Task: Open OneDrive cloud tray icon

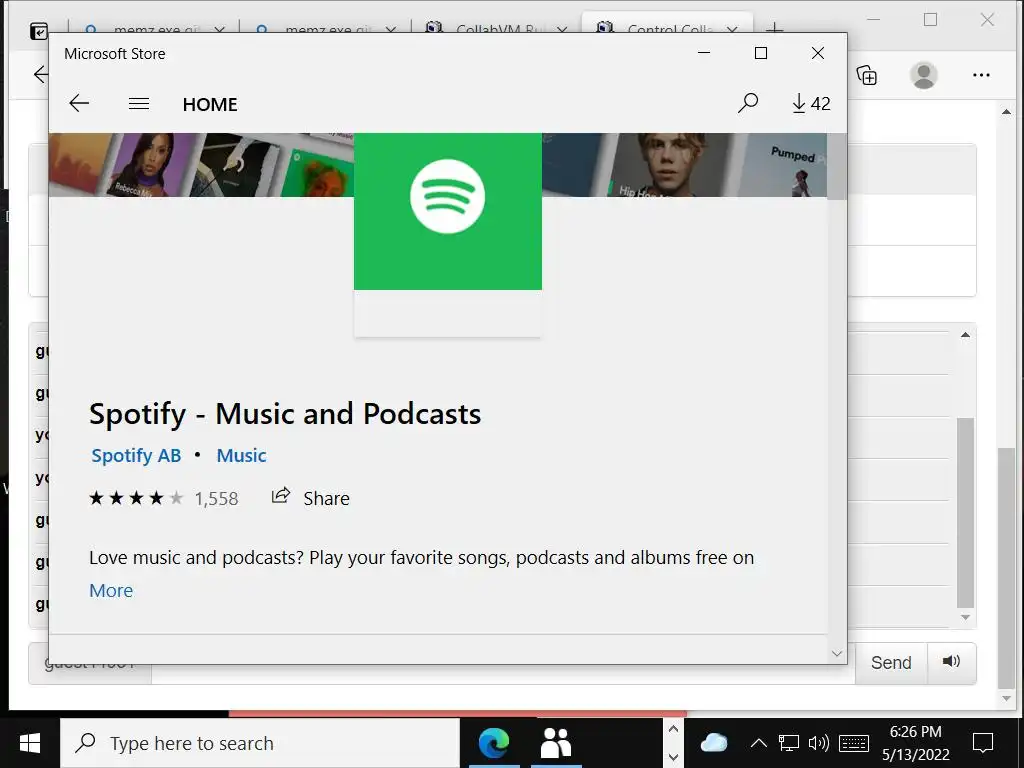Action: [714, 743]
